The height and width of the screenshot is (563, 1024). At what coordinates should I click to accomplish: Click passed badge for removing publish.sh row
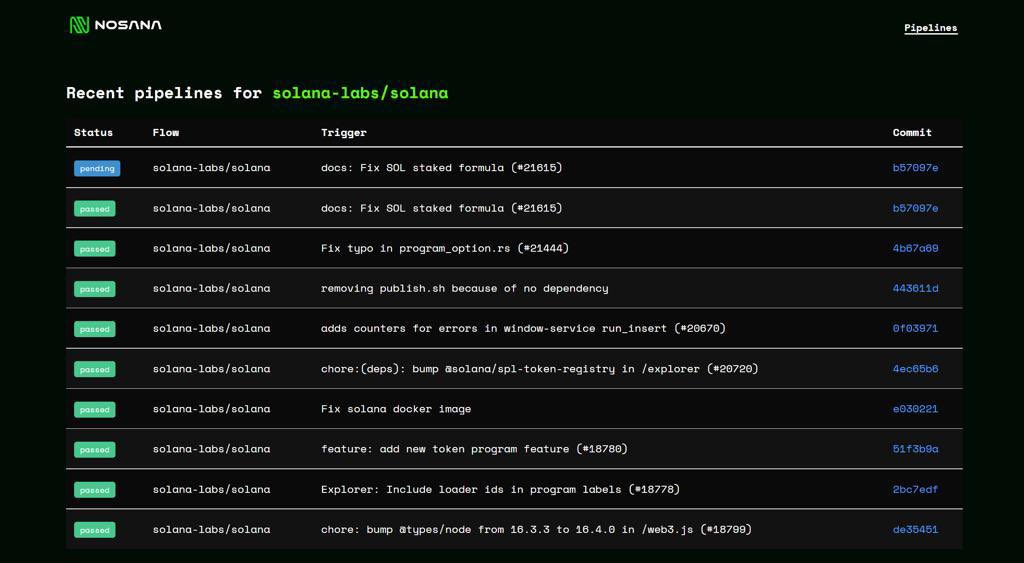[95, 289]
